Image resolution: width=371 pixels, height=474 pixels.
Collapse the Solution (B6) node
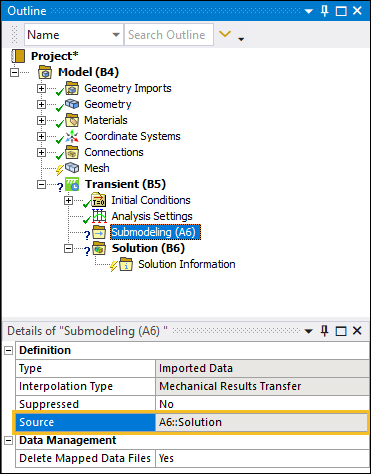point(68,248)
